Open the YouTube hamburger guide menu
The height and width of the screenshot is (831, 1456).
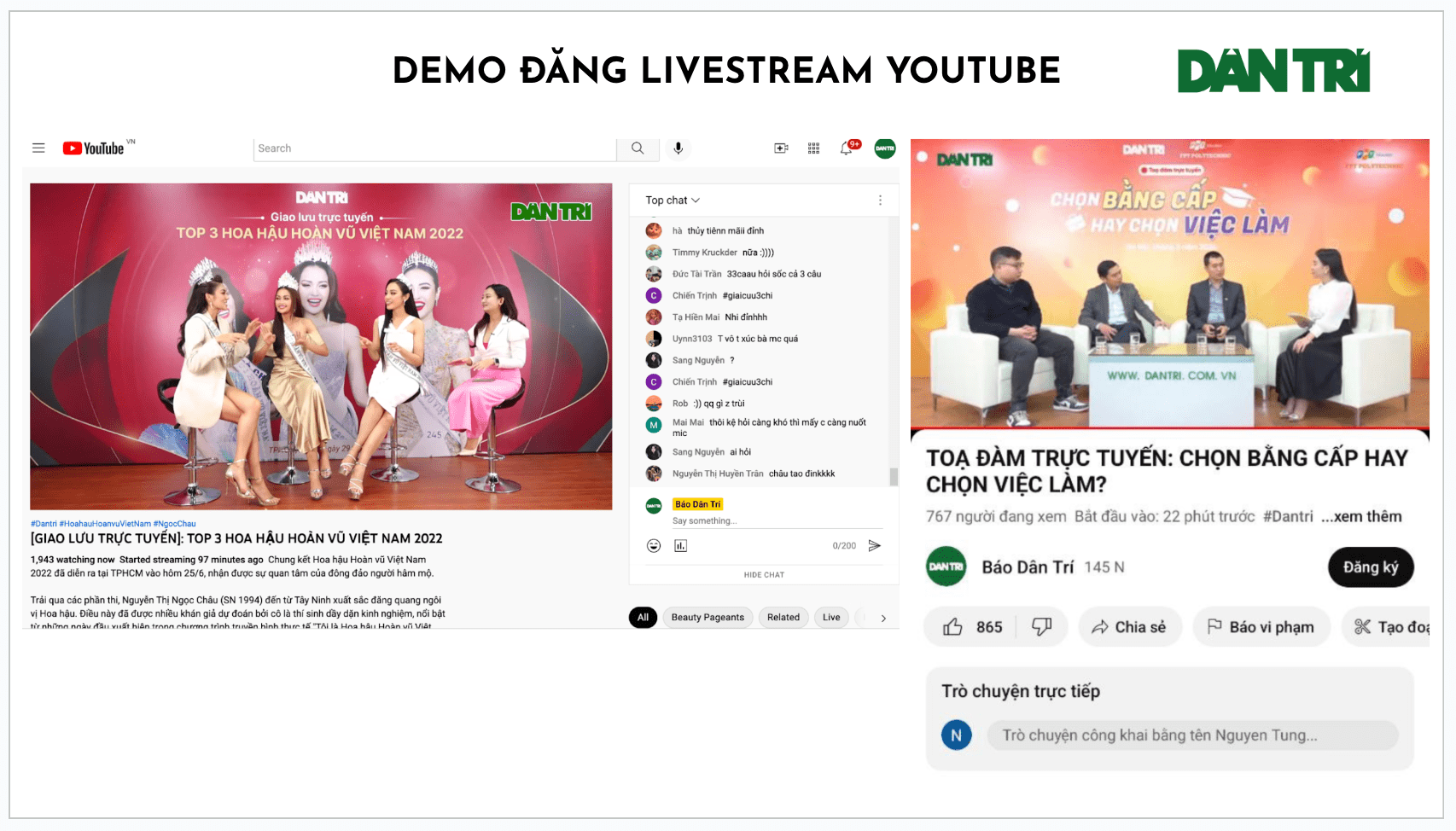[38, 148]
